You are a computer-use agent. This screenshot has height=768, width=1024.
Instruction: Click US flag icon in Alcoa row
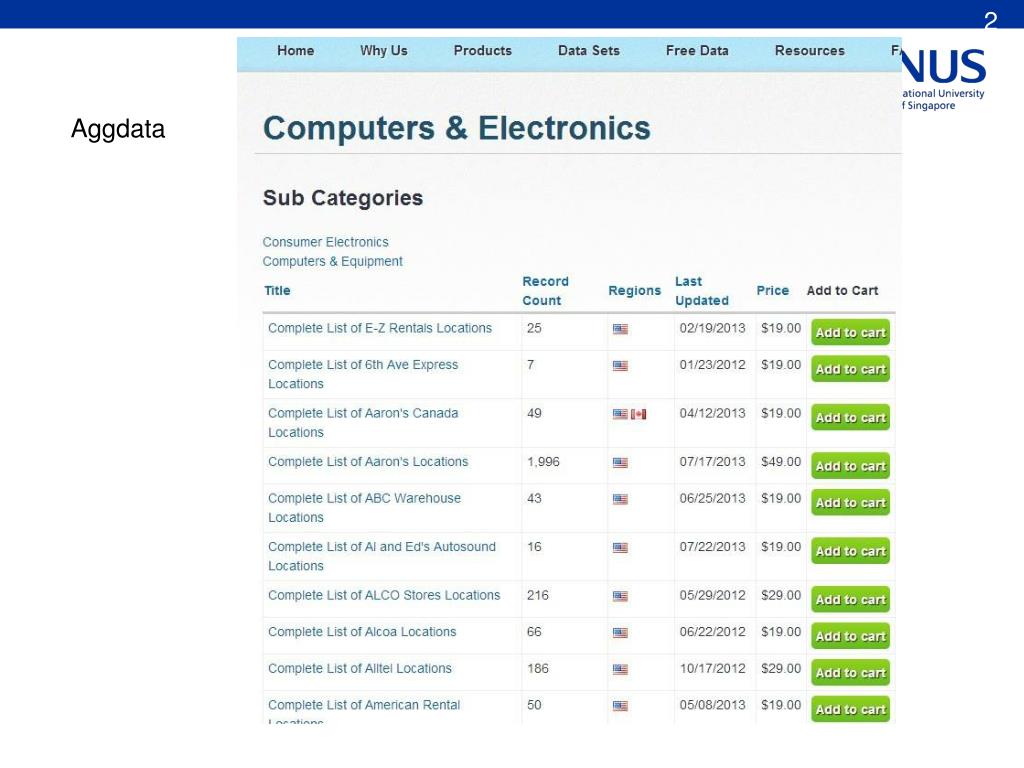click(620, 633)
